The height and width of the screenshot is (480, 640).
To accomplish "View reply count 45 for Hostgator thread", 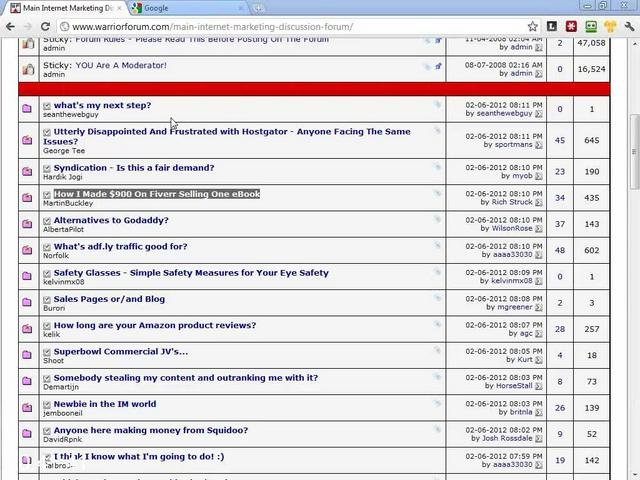I will coord(560,140).
